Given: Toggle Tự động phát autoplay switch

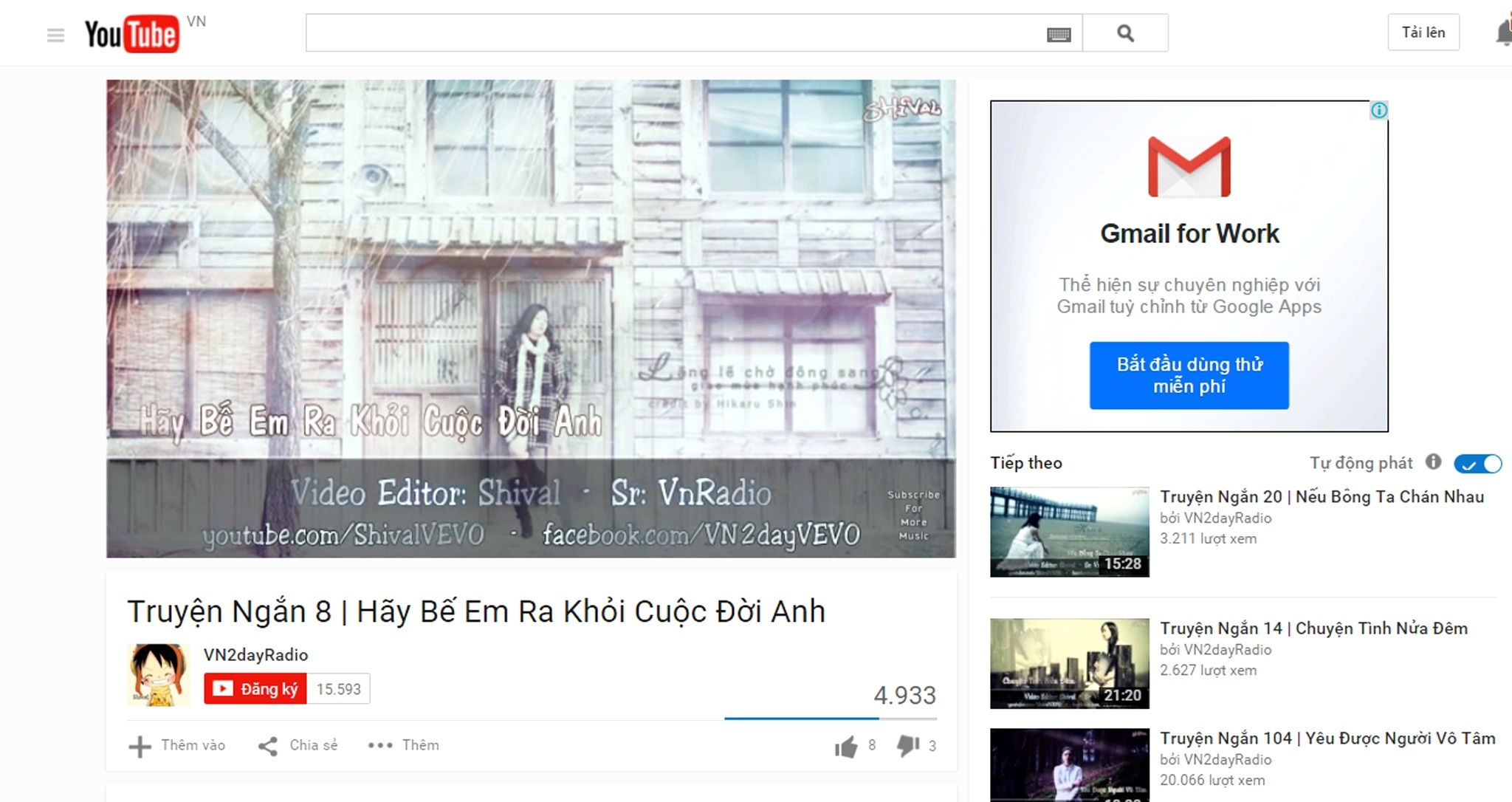Looking at the screenshot, I should [x=1478, y=464].
